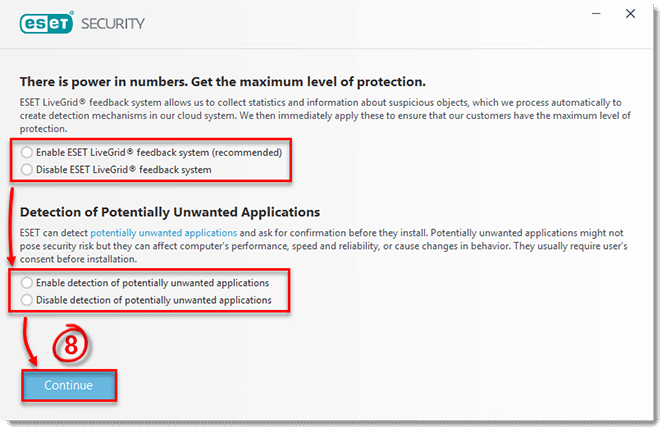Click the ESET LiveGrid description paragraph
The image size is (666, 433).
coord(325,116)
